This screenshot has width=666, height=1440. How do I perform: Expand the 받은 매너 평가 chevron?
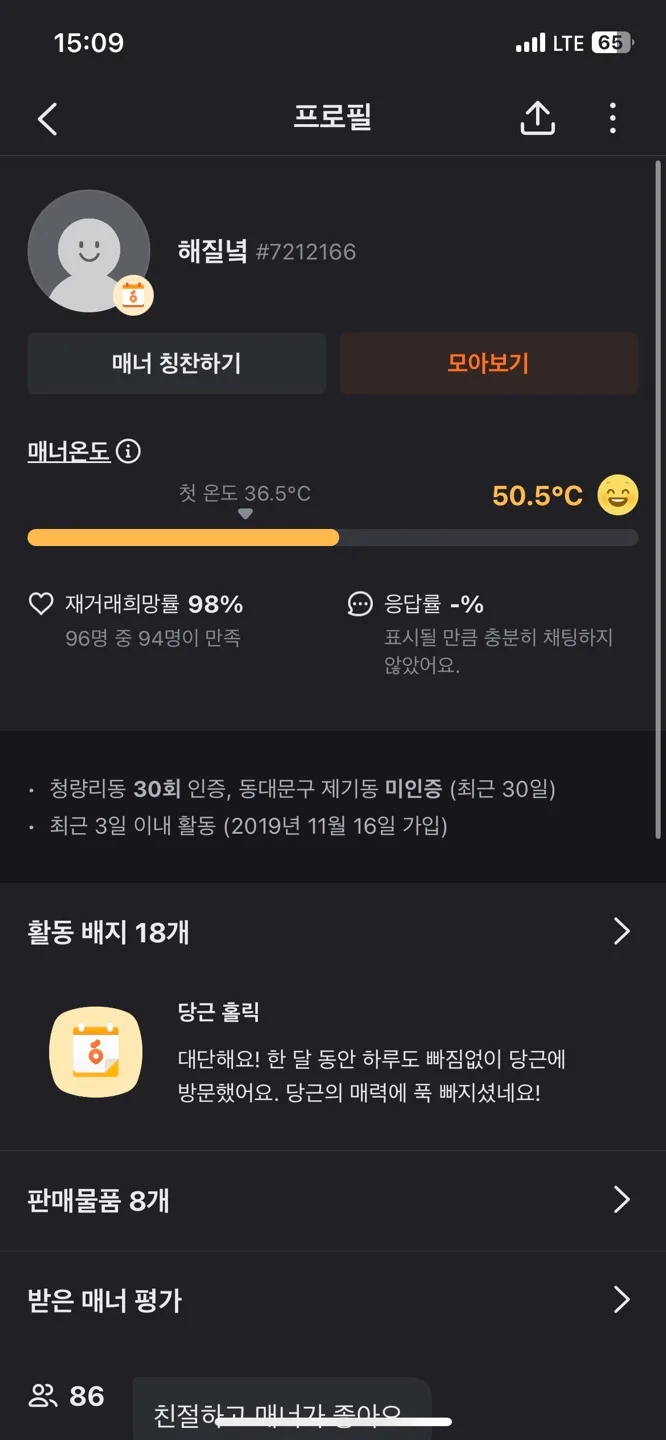click(622, 1300)
